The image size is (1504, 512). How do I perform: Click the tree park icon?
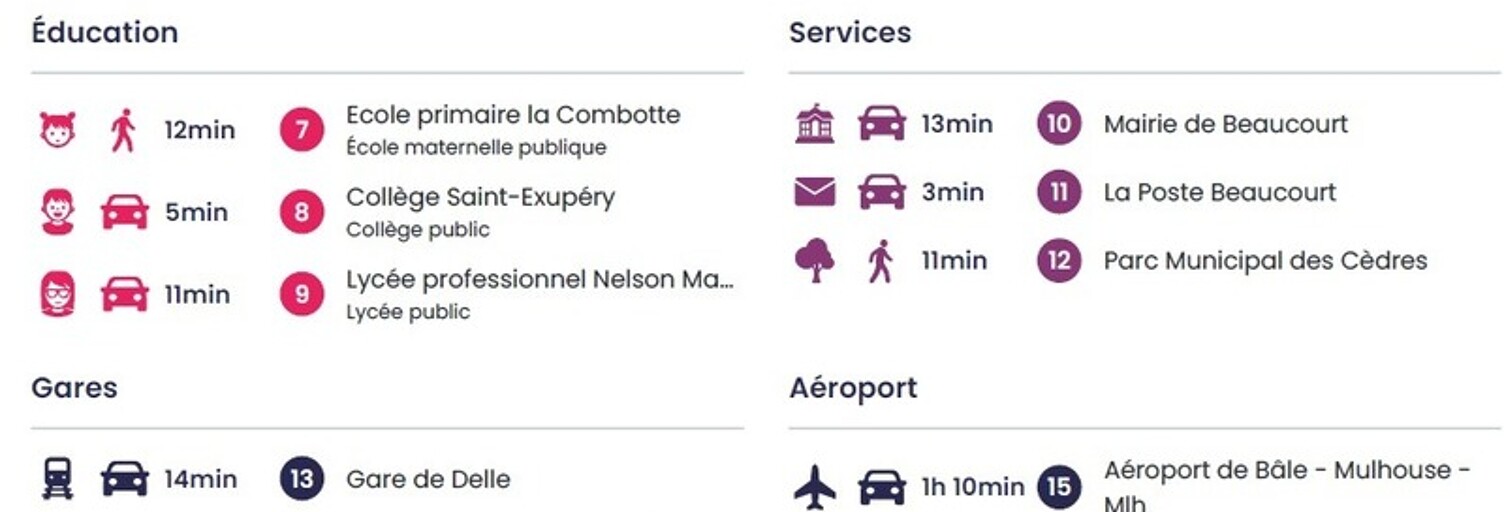pyautogui.click(x=814, y=261)
